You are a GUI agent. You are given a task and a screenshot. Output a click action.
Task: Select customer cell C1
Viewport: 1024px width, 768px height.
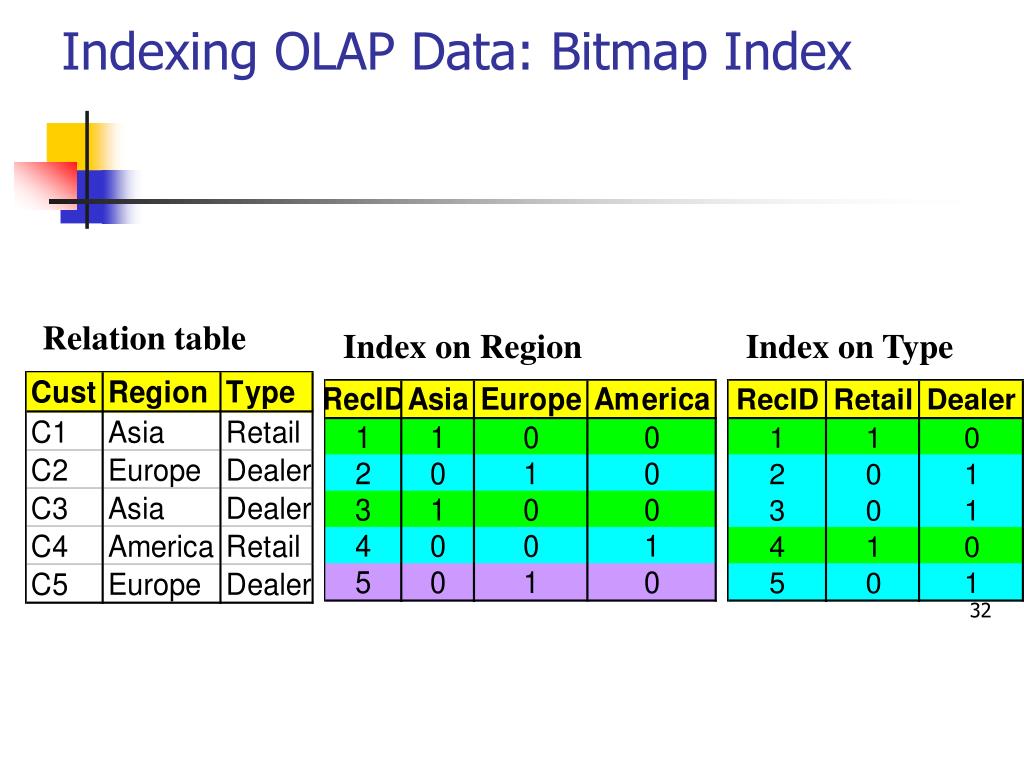click(x=64, y=432)
